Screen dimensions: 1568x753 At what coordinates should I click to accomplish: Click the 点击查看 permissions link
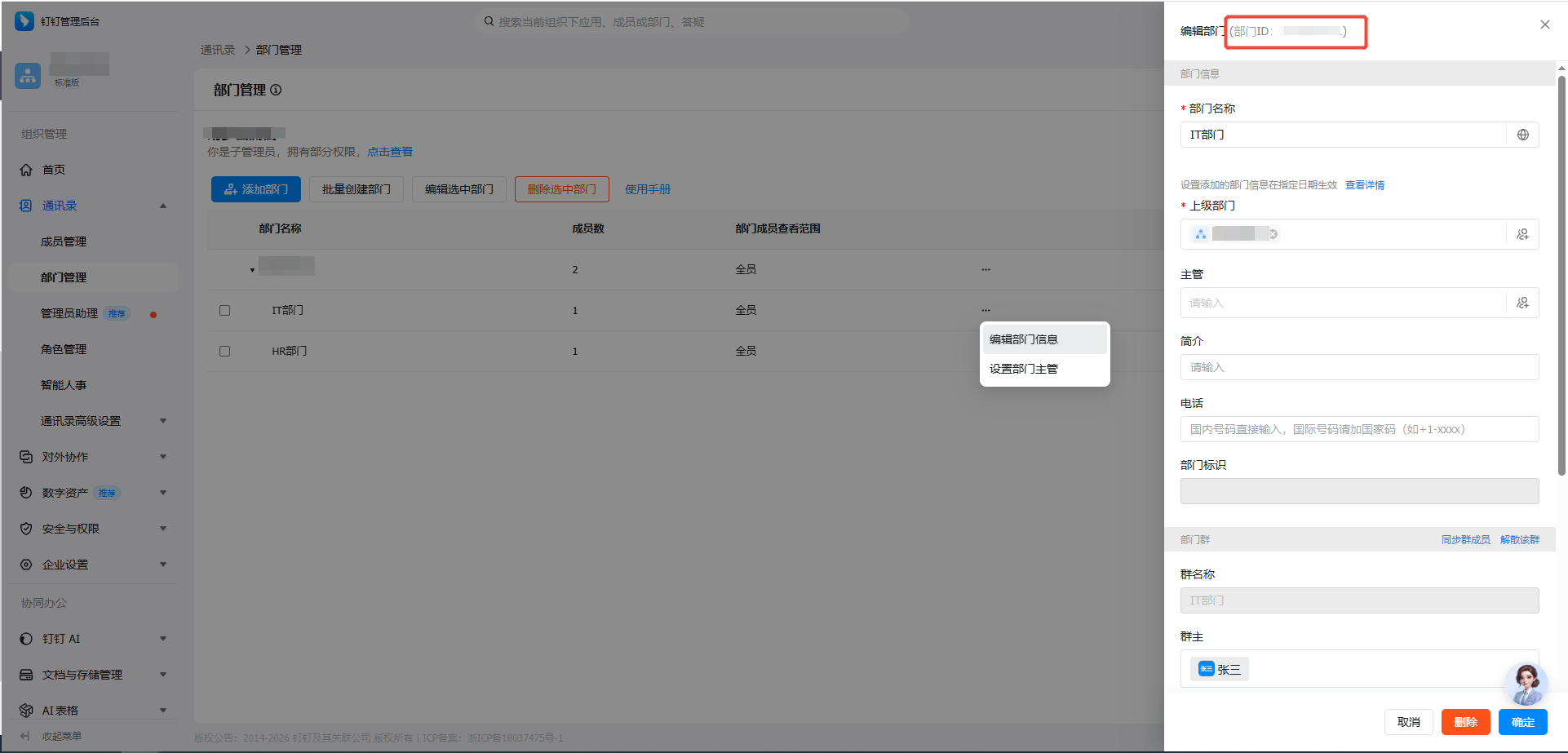tap(390, 152)
